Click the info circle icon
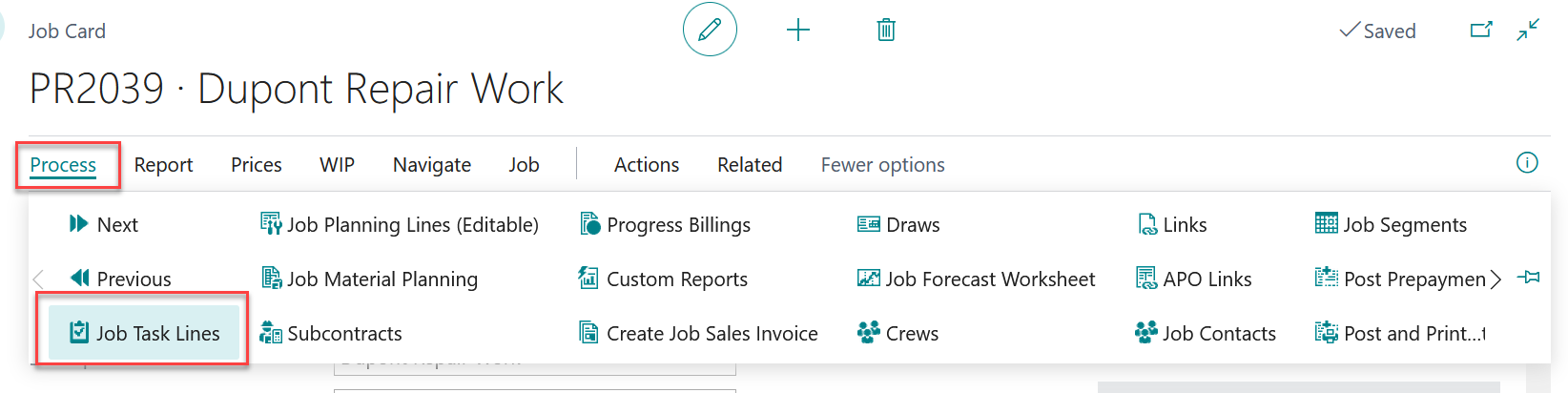The height and width of the screenshot is (393, 1568). click(x=1527, y=163)
